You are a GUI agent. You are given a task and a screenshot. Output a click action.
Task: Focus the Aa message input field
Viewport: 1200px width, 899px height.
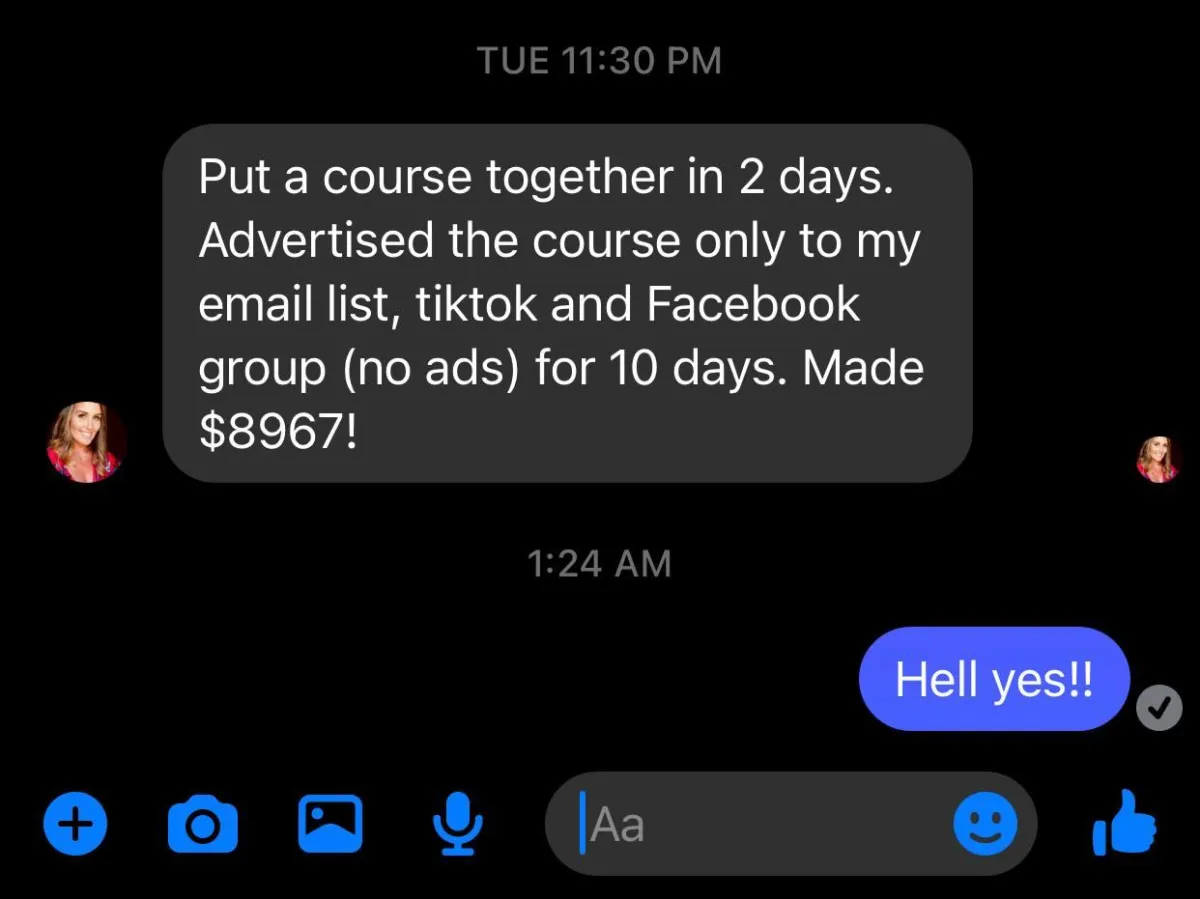pos(790,824)
